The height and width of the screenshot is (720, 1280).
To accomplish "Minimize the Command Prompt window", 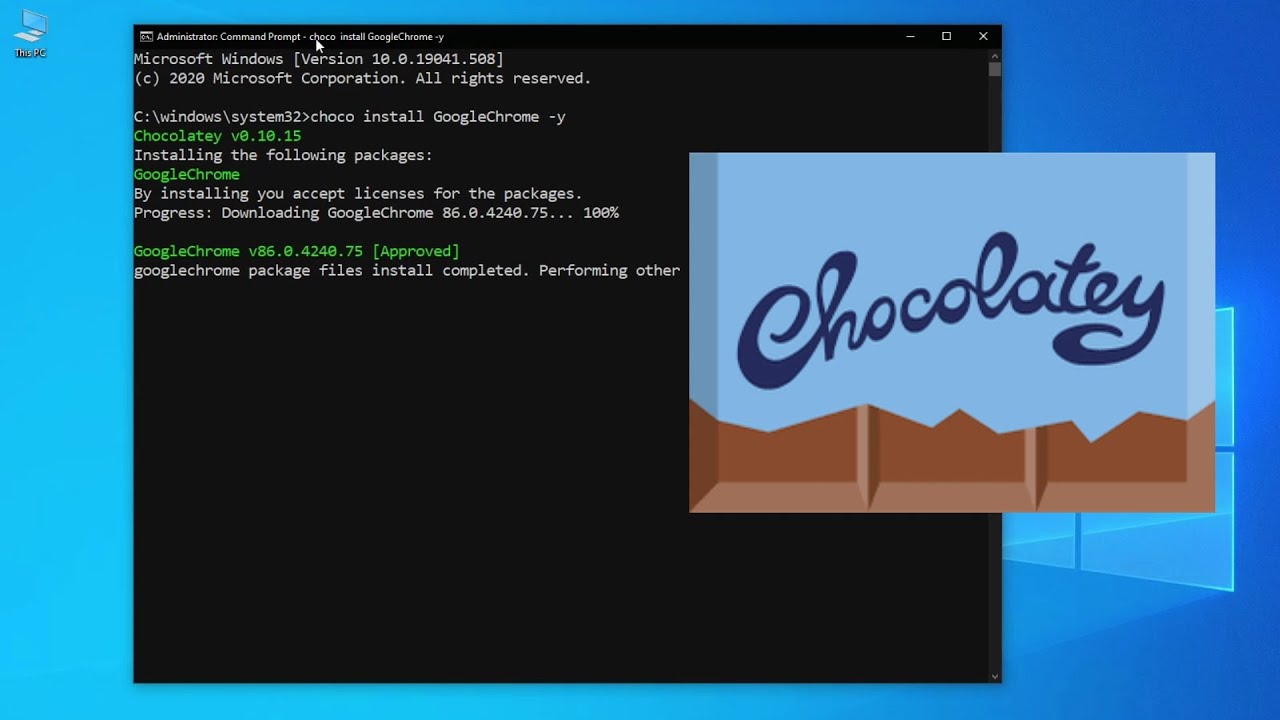I will 910,36.
